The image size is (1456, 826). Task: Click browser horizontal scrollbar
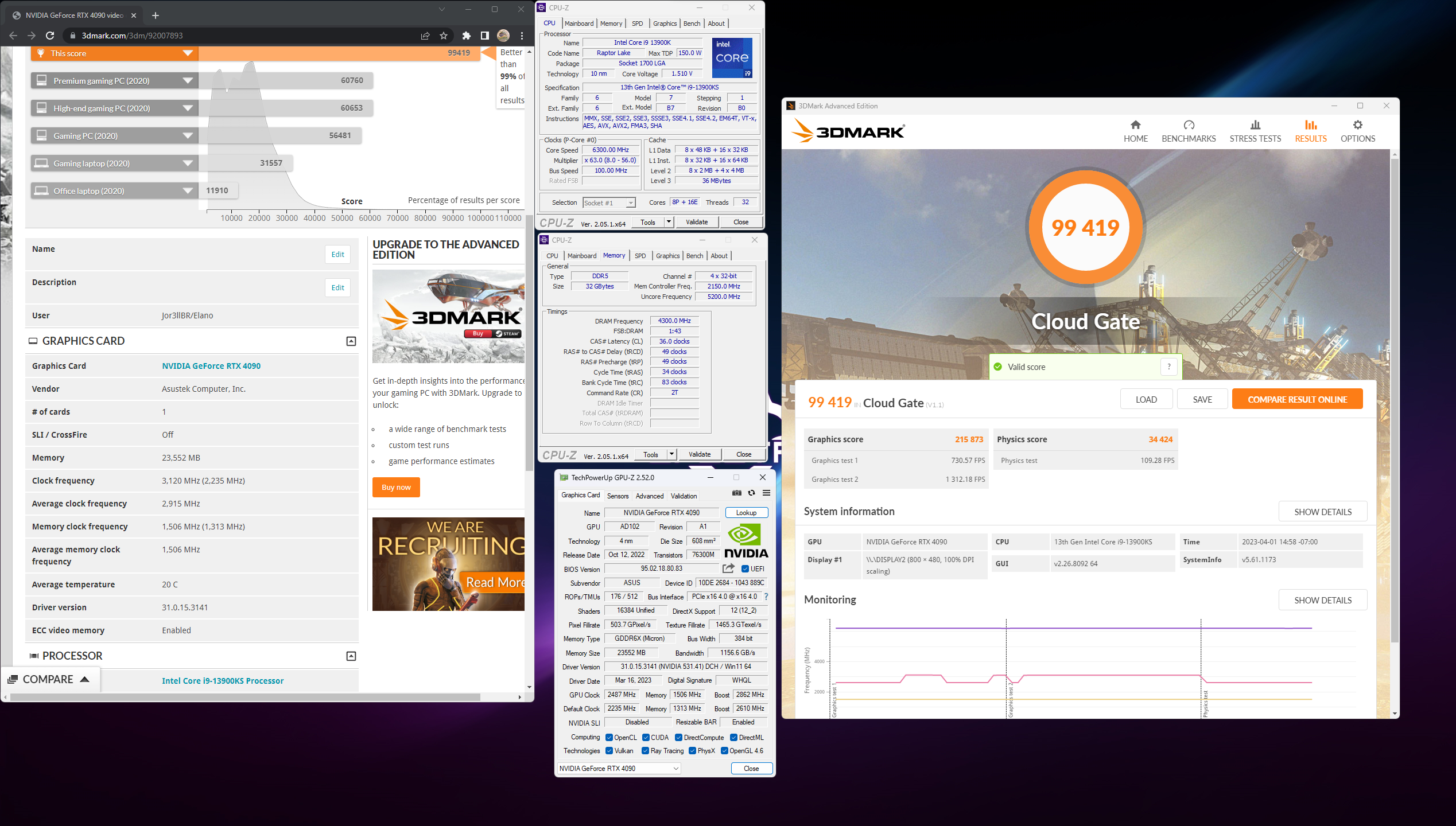[245, 698]
